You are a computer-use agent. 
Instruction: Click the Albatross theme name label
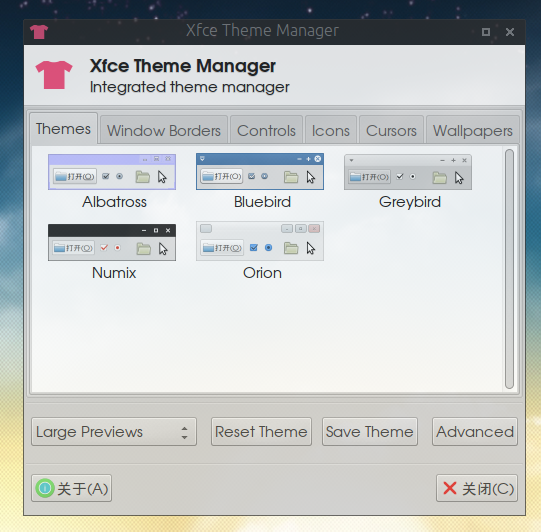(x=114, y=202)
